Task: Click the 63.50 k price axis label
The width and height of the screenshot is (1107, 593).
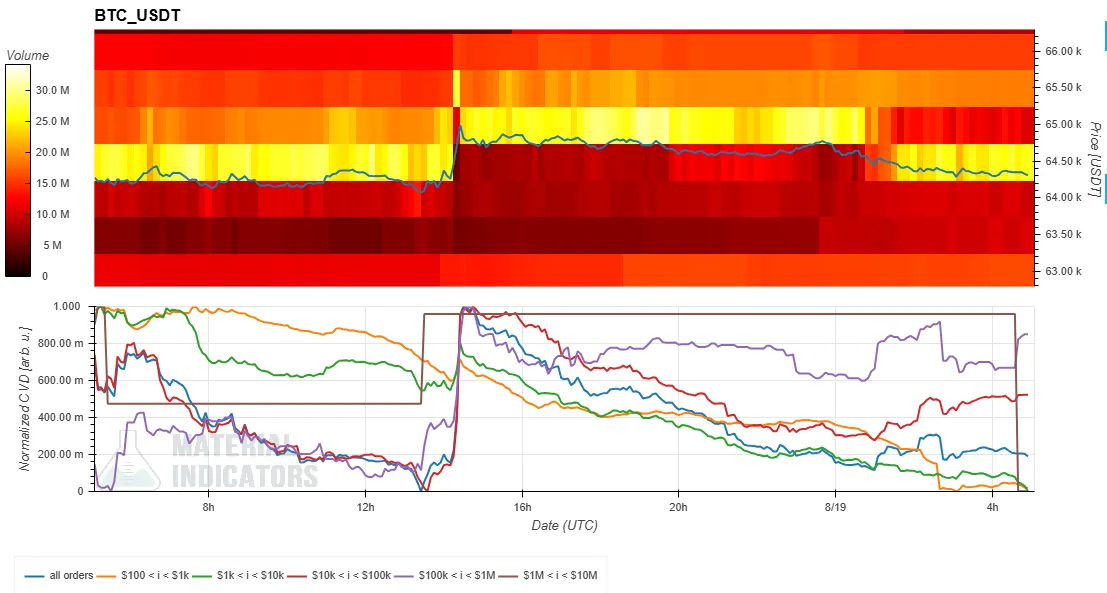Action: 1063,234
